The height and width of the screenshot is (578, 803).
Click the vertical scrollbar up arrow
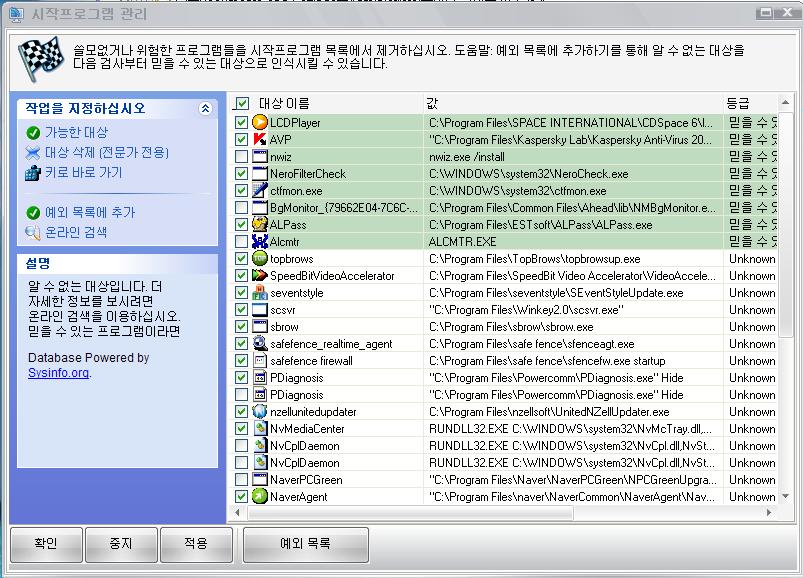[786, 103]
